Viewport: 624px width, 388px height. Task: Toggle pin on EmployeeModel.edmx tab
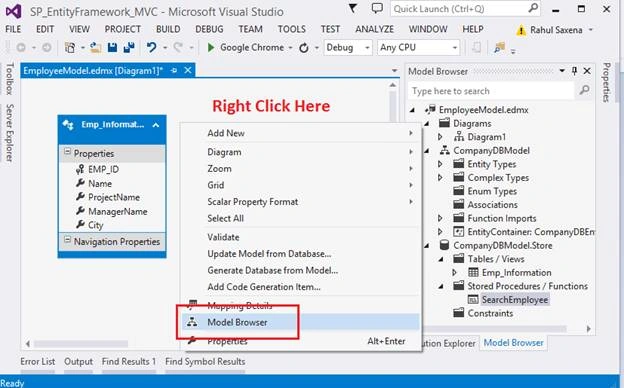point(174,70)
